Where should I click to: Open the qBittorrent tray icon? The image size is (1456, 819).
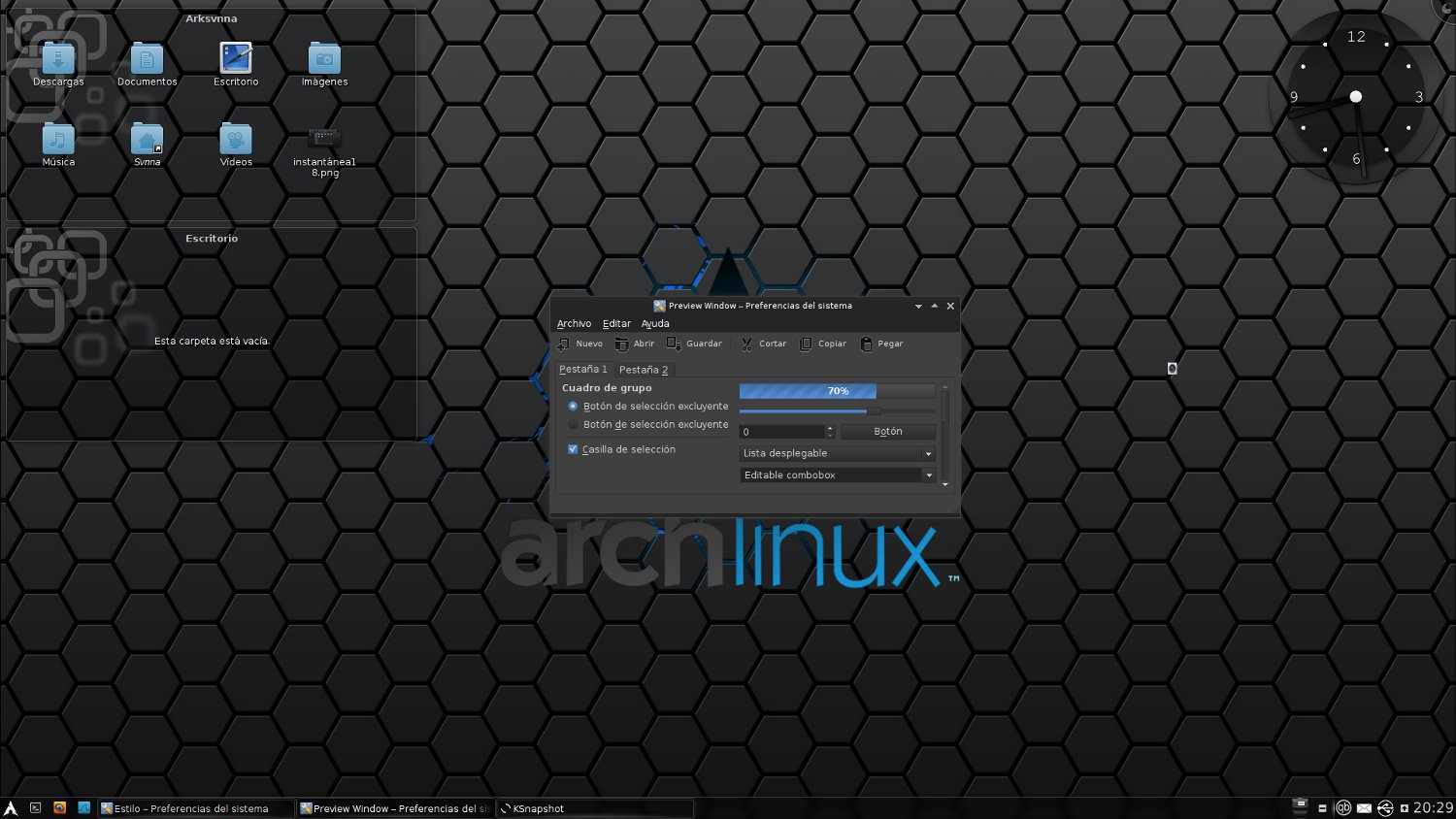tap(1343, 807)
